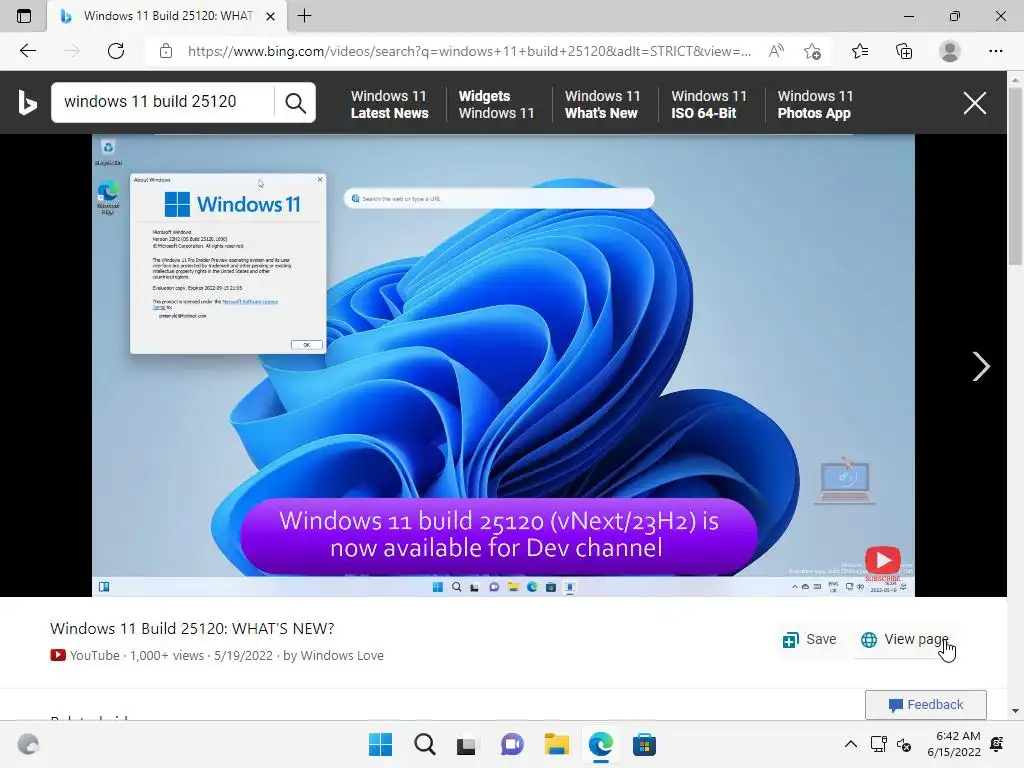Select the bing.com address bar URL
The width and height of the screenshot is (1024, 768).
click(x=469, y=51)
